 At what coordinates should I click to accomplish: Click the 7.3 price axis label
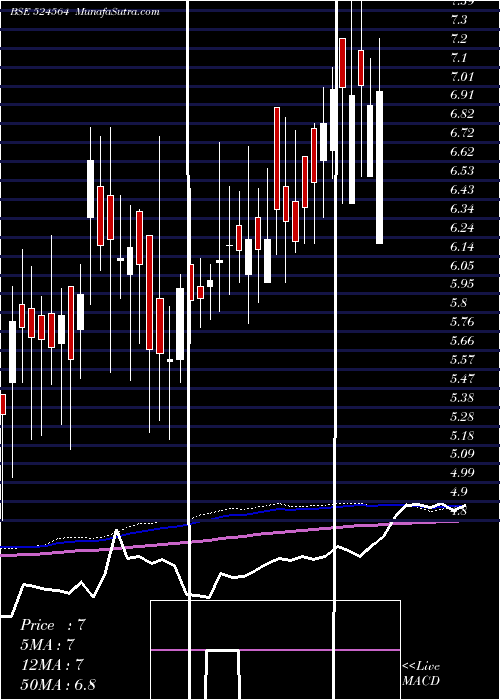[x=459, y=20]
